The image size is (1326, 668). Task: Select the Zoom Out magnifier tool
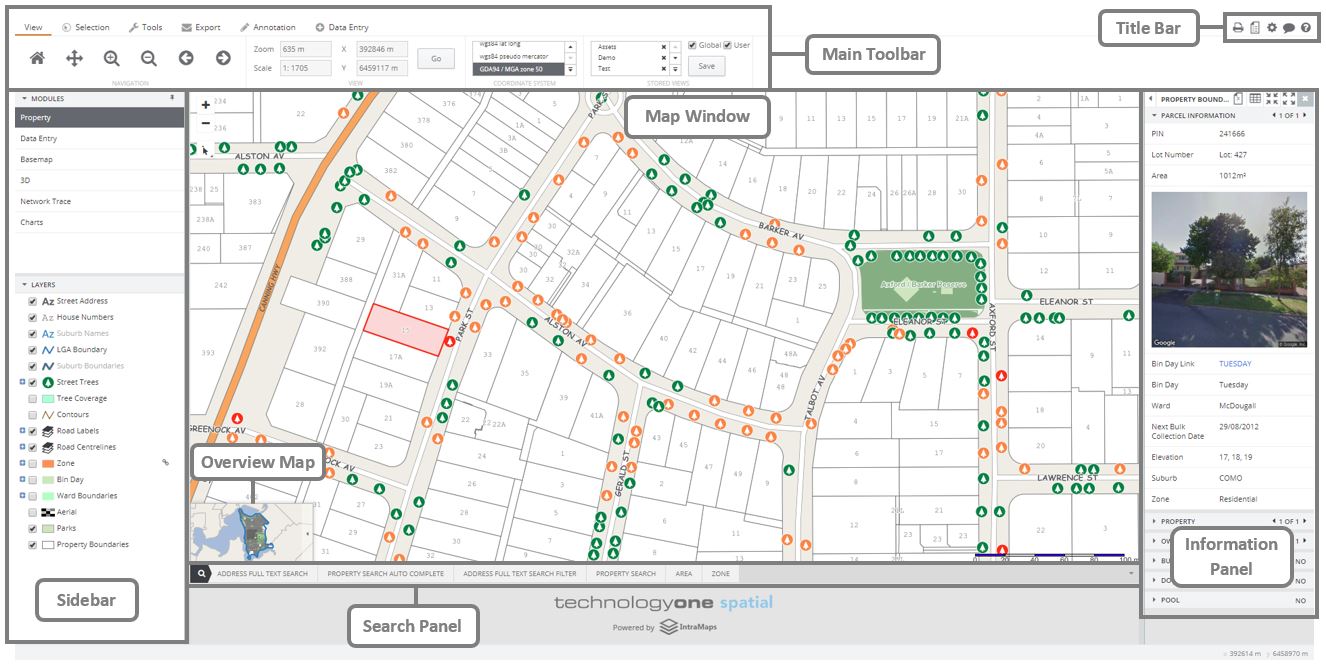coord(148,58)
